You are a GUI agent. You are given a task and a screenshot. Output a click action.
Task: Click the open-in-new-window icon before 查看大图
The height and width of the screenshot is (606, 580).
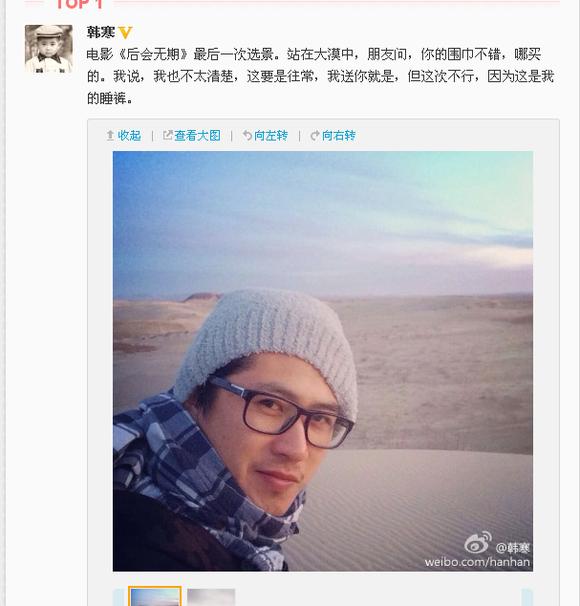167,135
